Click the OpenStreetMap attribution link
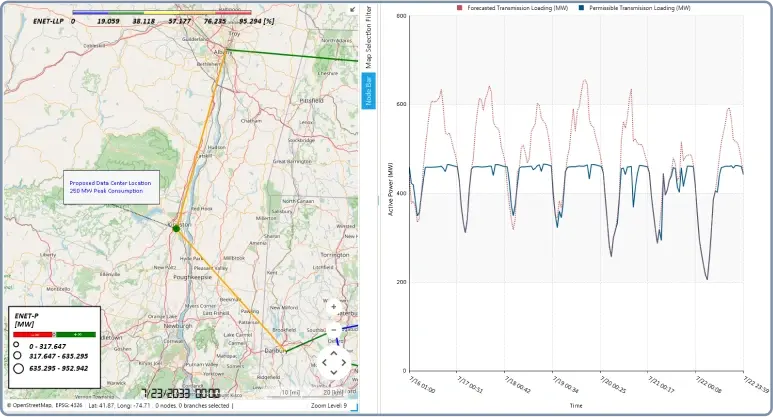The image size is (773, 417). [34, 405]
